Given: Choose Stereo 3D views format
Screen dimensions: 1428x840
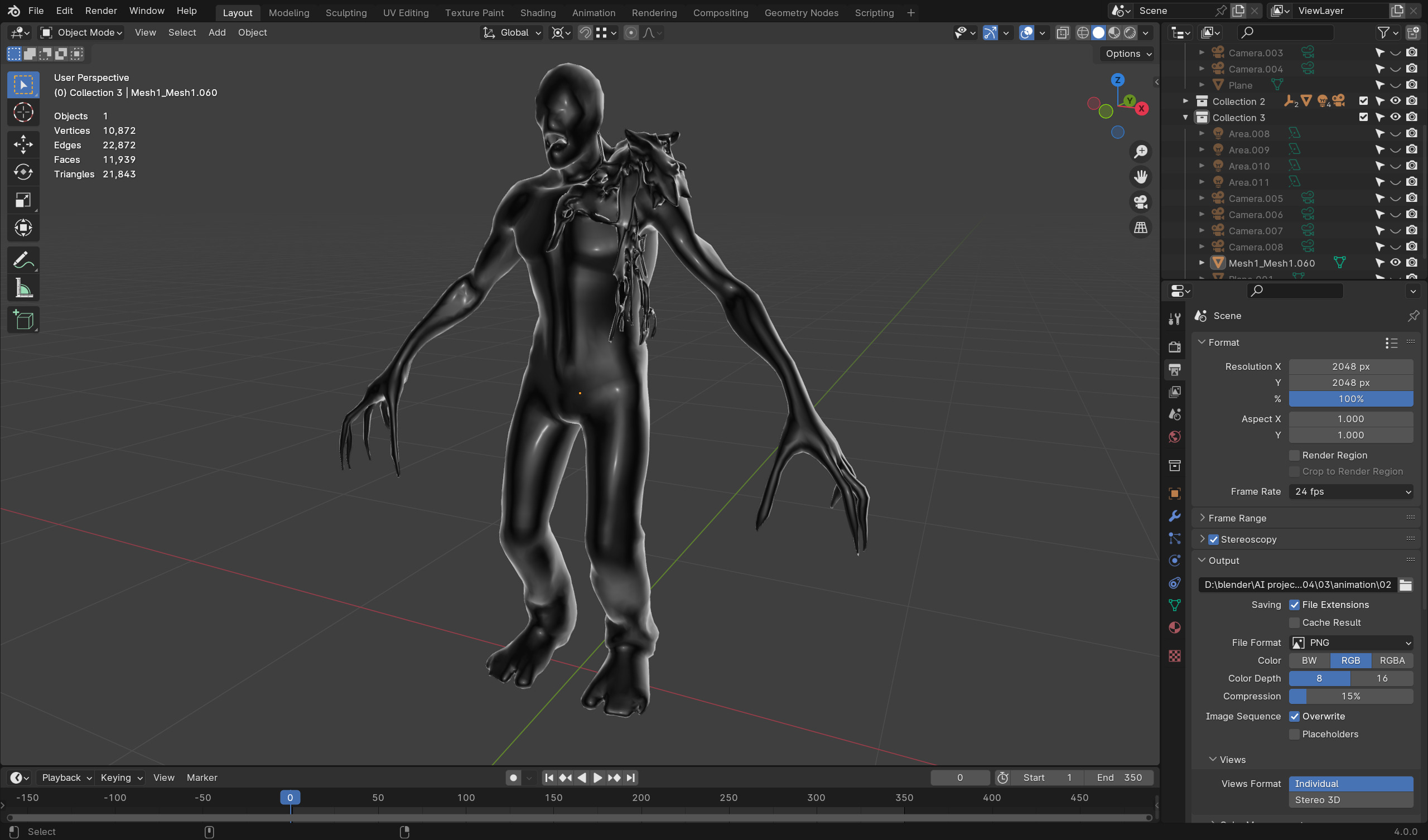Looking at the screenshot, I should point(1351,800).
